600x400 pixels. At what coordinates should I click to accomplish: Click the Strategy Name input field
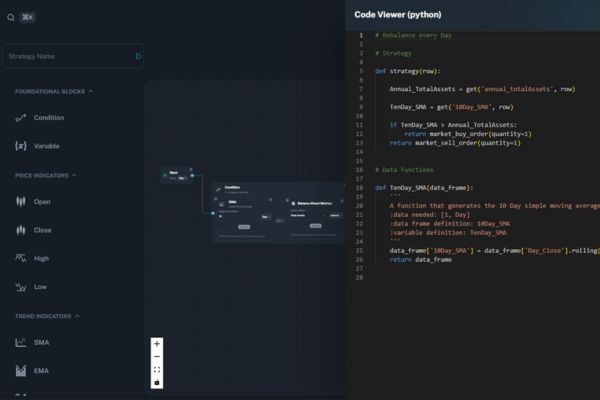68,56
